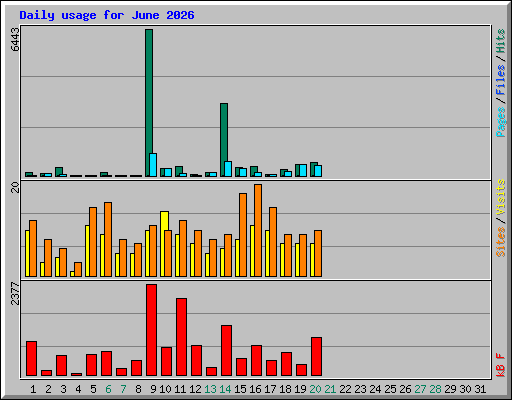The height and width of the screenshot is (400, 512).
Task: Click the 20 axis label of the sites chart
Action: point(15,187)
